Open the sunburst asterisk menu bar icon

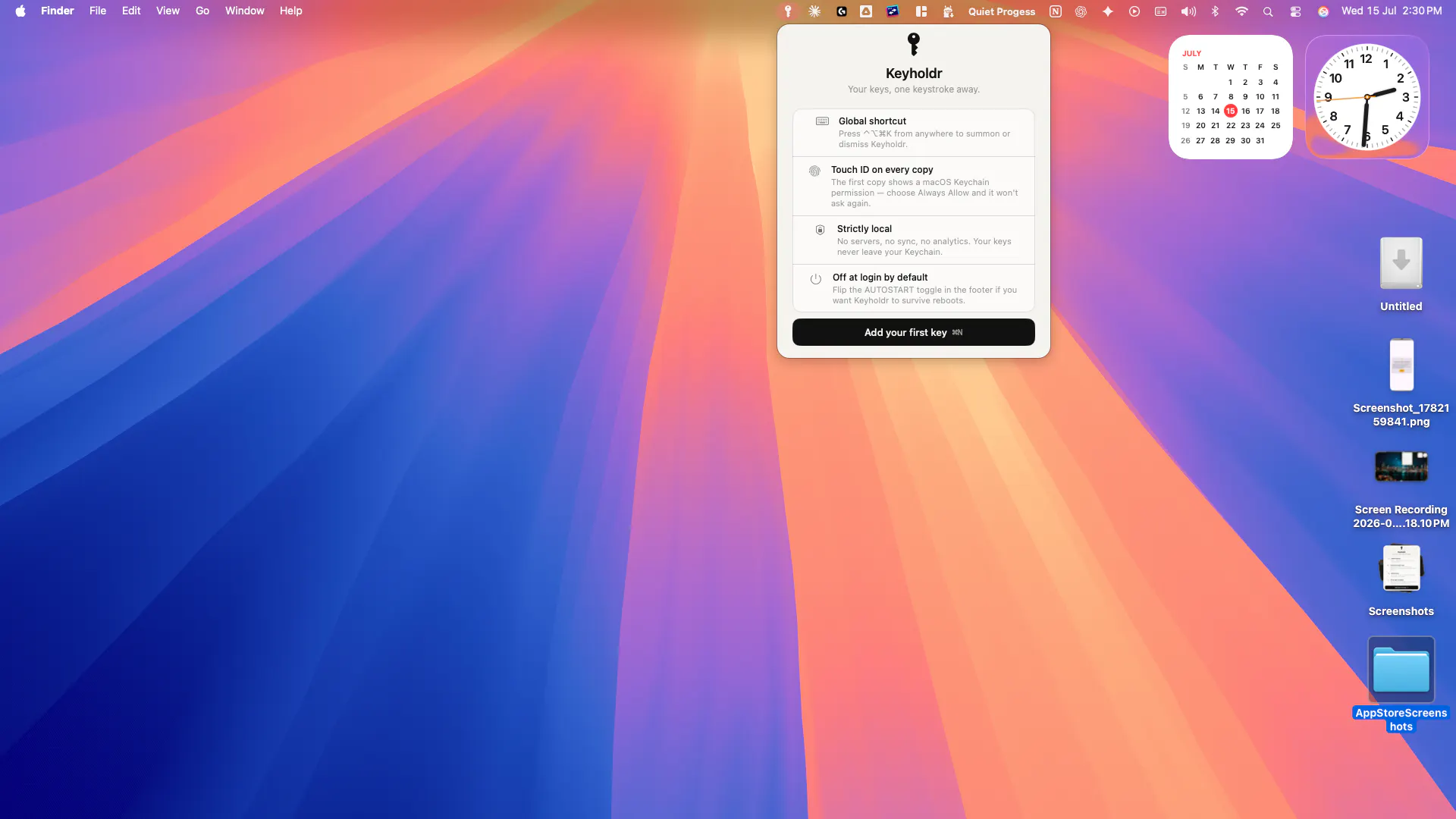click(x=814, y=11)
